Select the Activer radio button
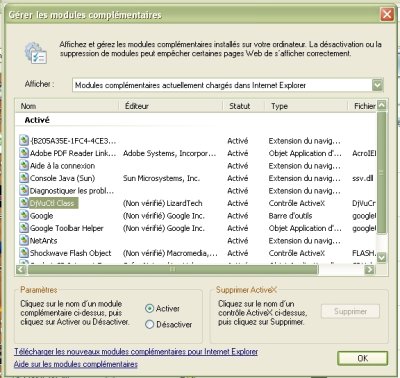400x378 pixels. pyautogui.click(x=150, y=308)
